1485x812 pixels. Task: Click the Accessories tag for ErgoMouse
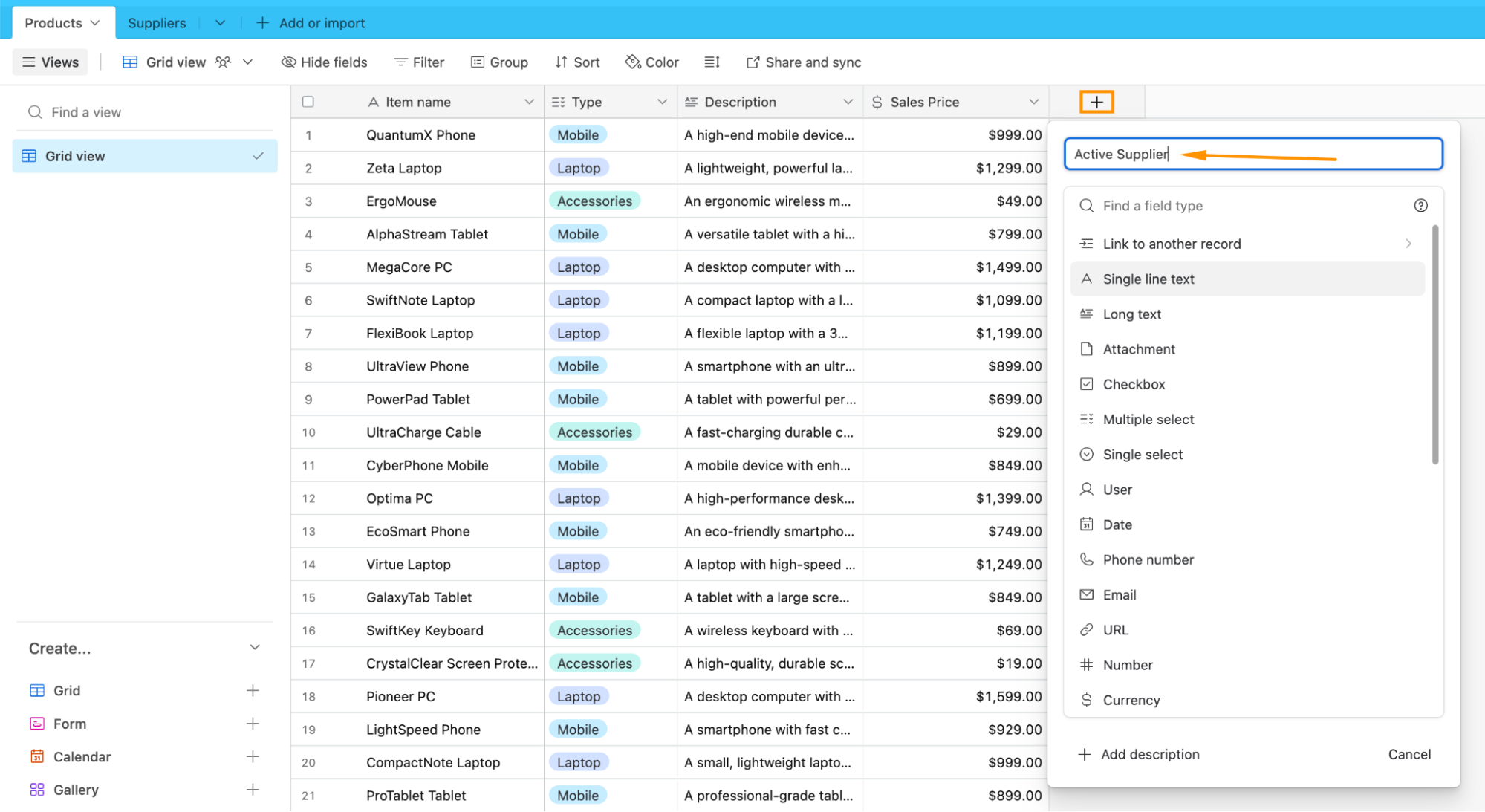click(x=594, y=201)
